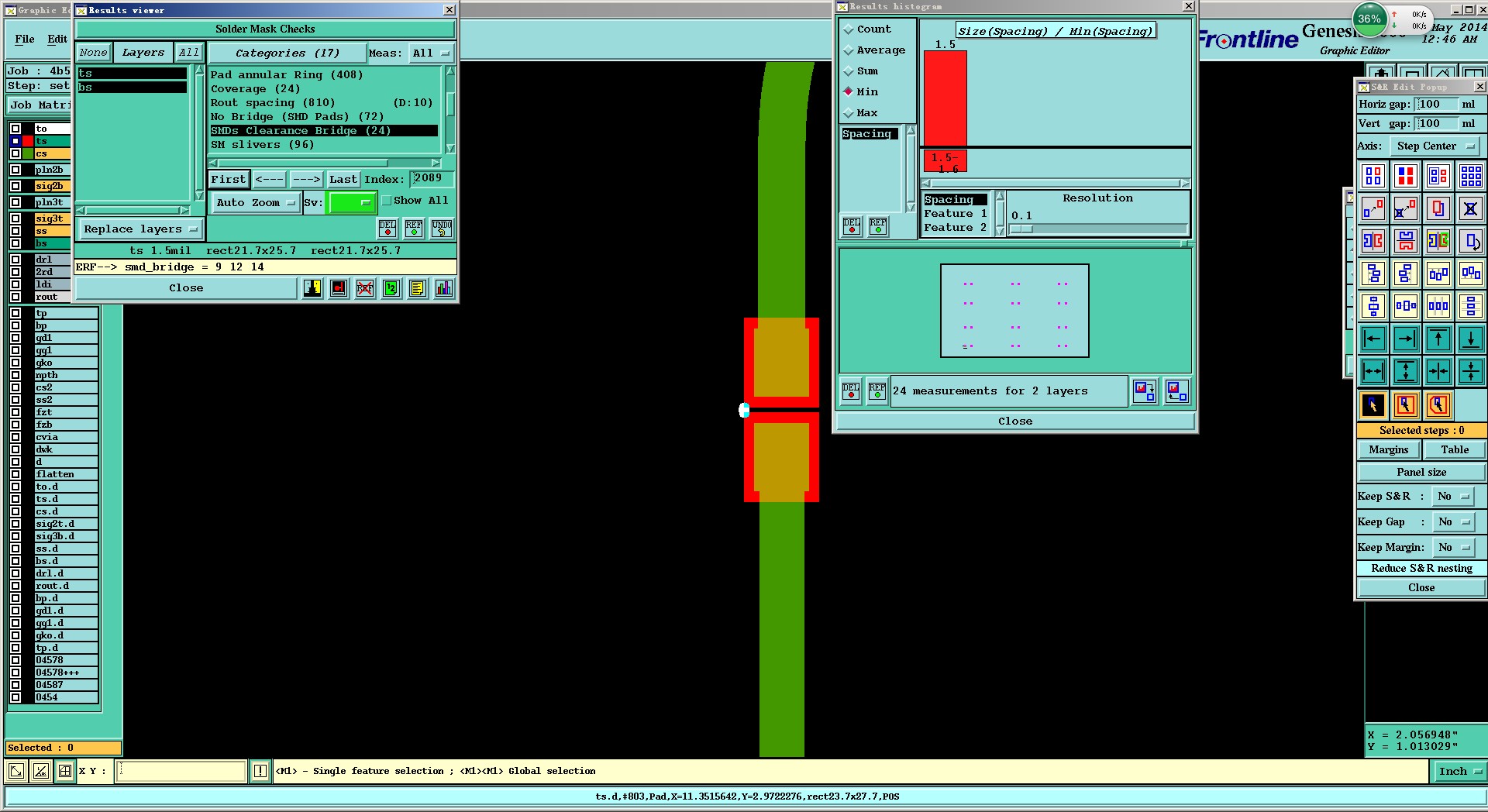Screen dimensions: 1488x812
Task: Select the Average radio option
Action: pyautogui.click(x=874, y=50)
